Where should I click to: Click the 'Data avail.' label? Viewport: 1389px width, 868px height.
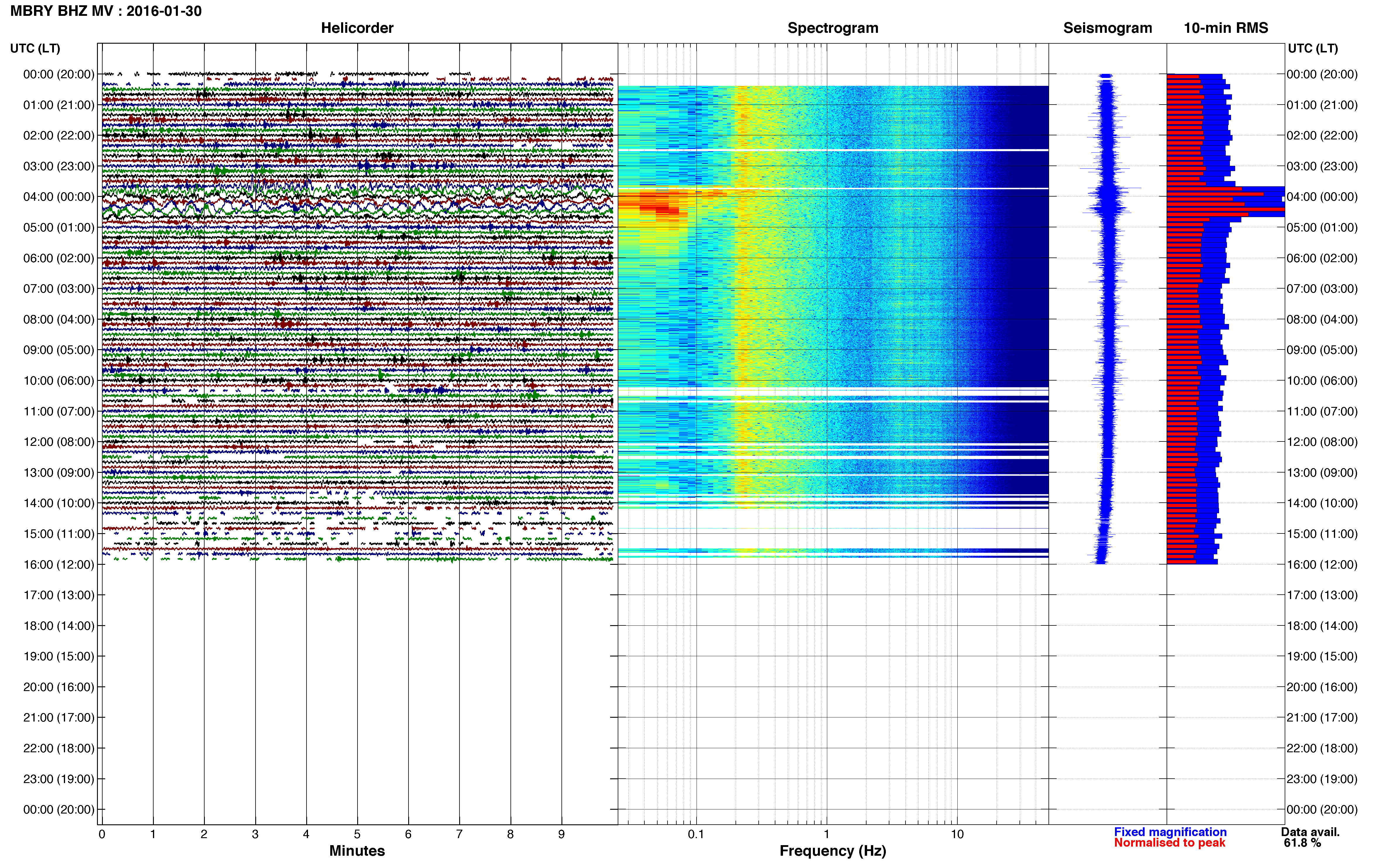click(1310, 832)
